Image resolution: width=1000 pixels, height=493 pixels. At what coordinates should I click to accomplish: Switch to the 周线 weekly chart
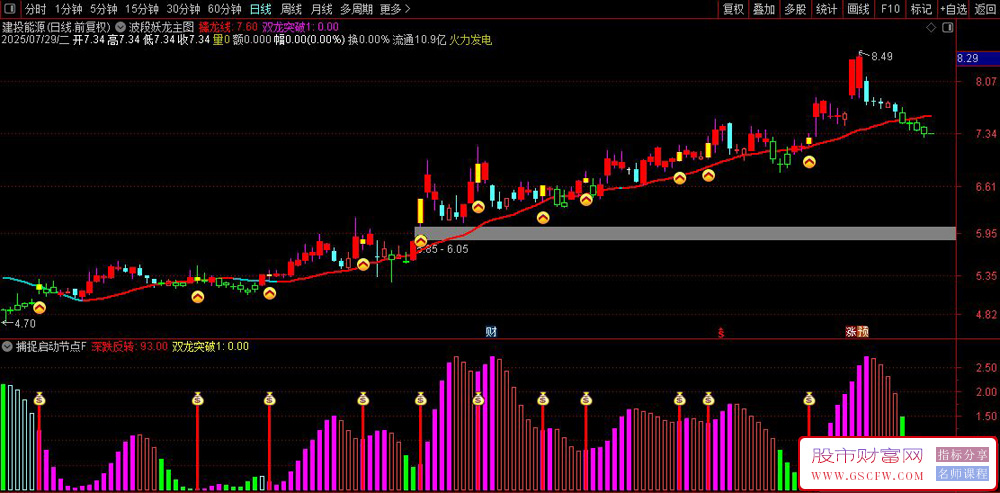(x=291, y=10)
